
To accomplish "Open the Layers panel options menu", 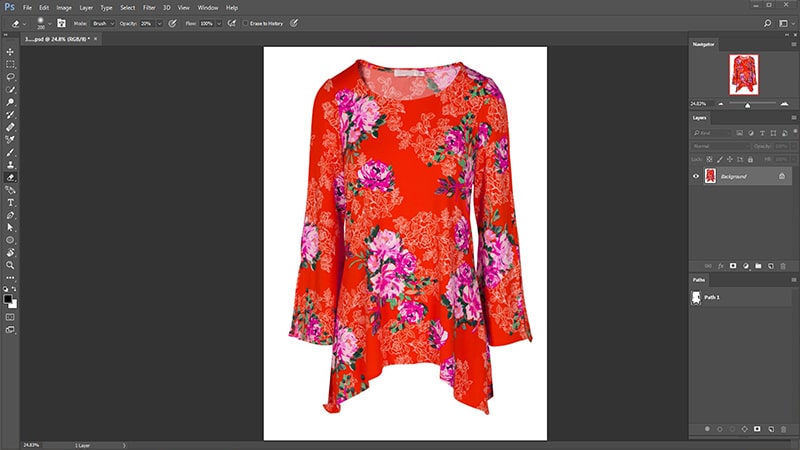I will [x=793, y=118].
